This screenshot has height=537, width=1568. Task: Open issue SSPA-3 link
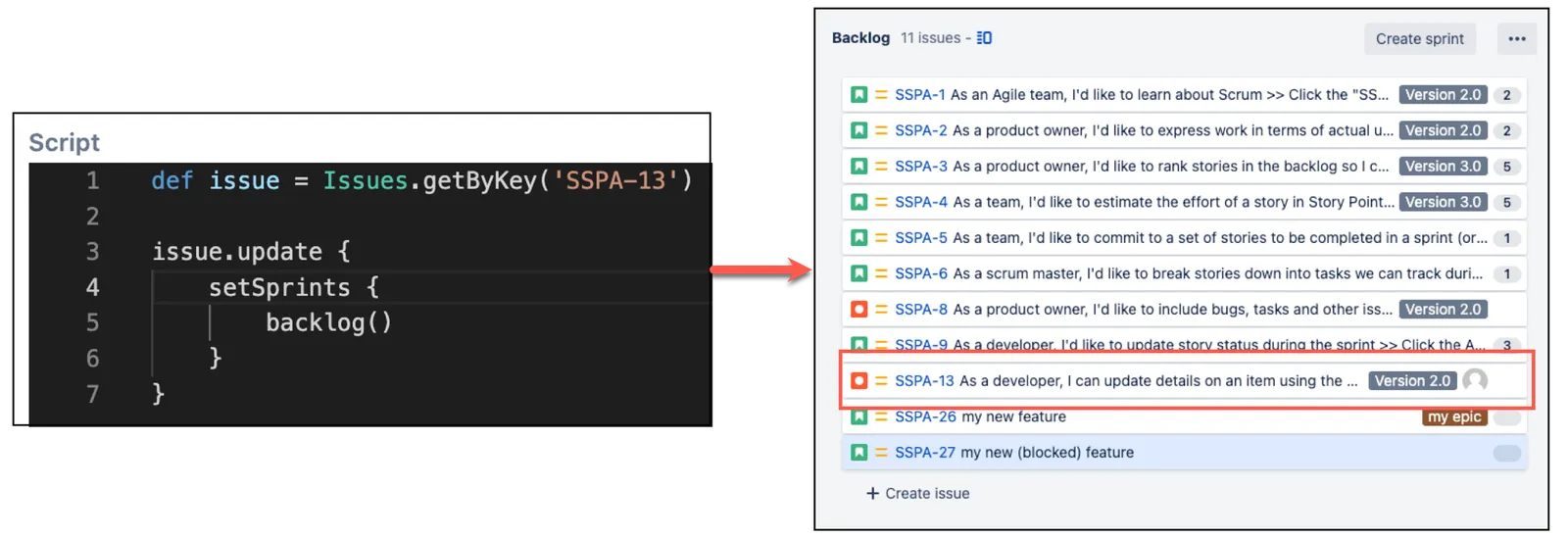coord(920,167)
